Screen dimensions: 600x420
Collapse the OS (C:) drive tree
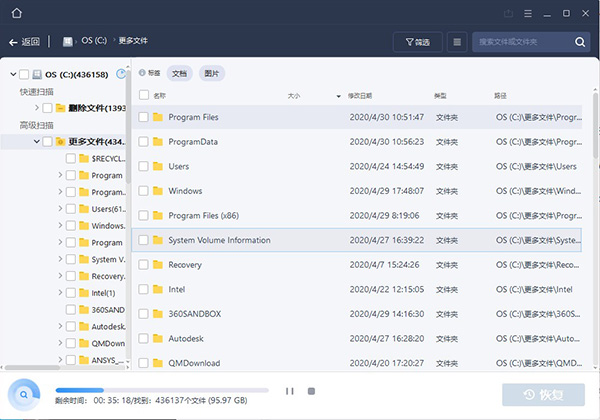coord(11,74)
